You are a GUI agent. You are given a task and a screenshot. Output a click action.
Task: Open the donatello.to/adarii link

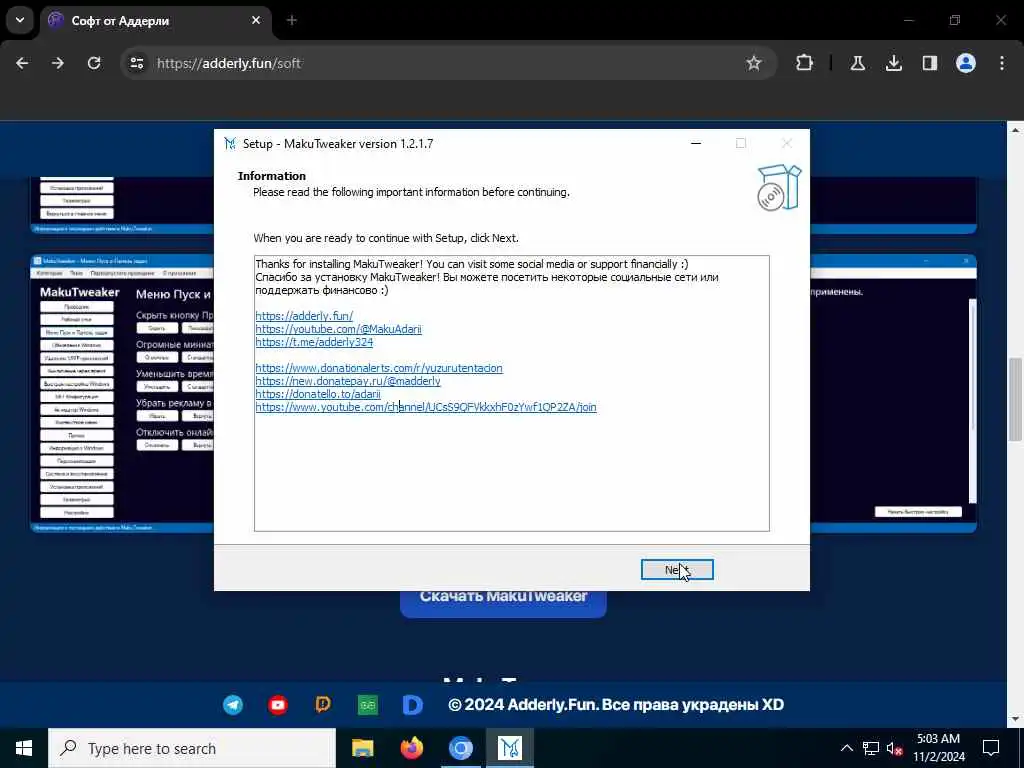(318, 394)
